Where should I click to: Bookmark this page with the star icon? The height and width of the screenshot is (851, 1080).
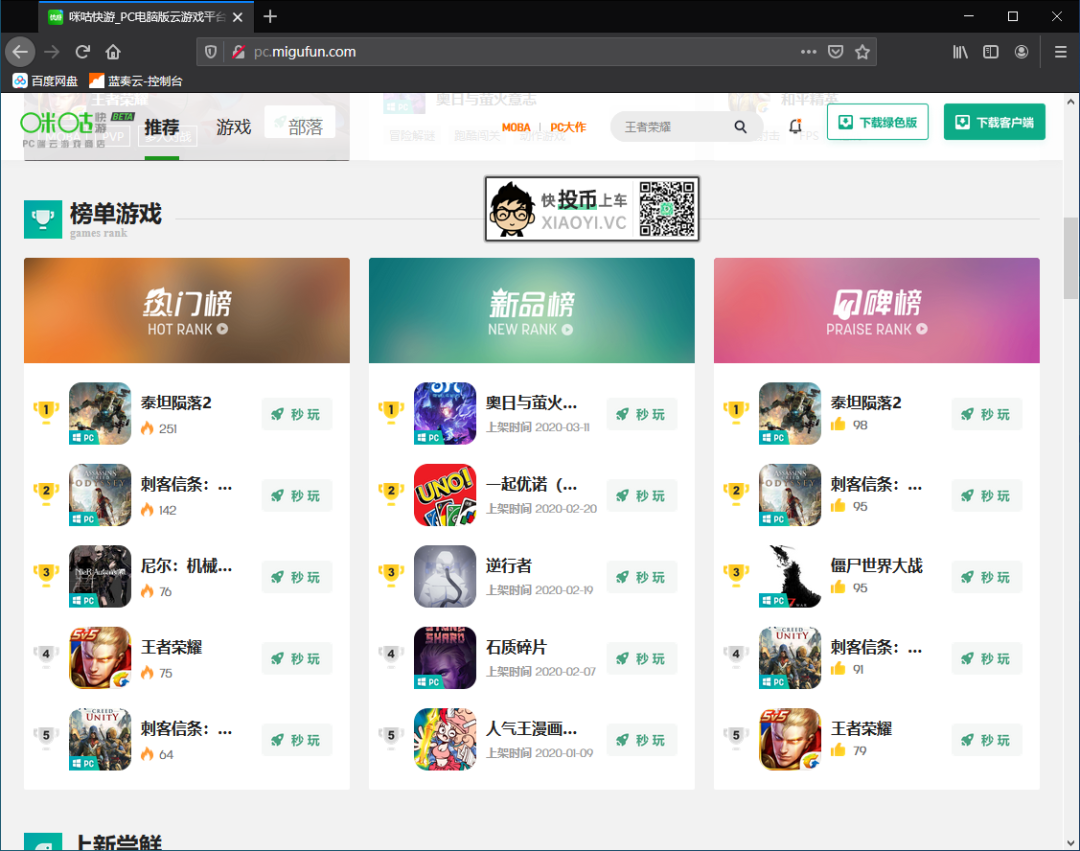click(862, 51)
